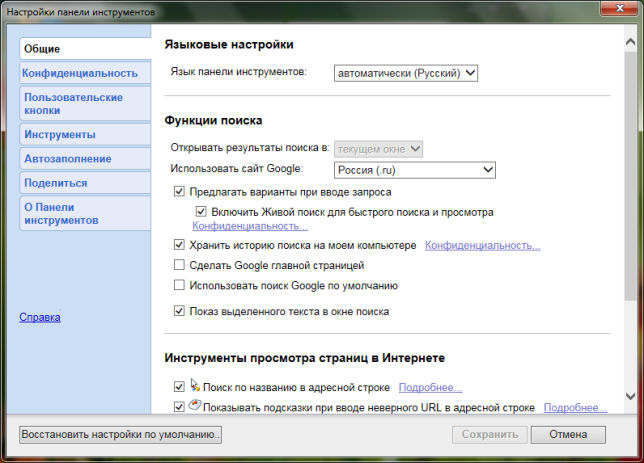Go to the Поделиться tab
Image resolution: width=644 pixels, height=463 pixels.
(55, 183)
